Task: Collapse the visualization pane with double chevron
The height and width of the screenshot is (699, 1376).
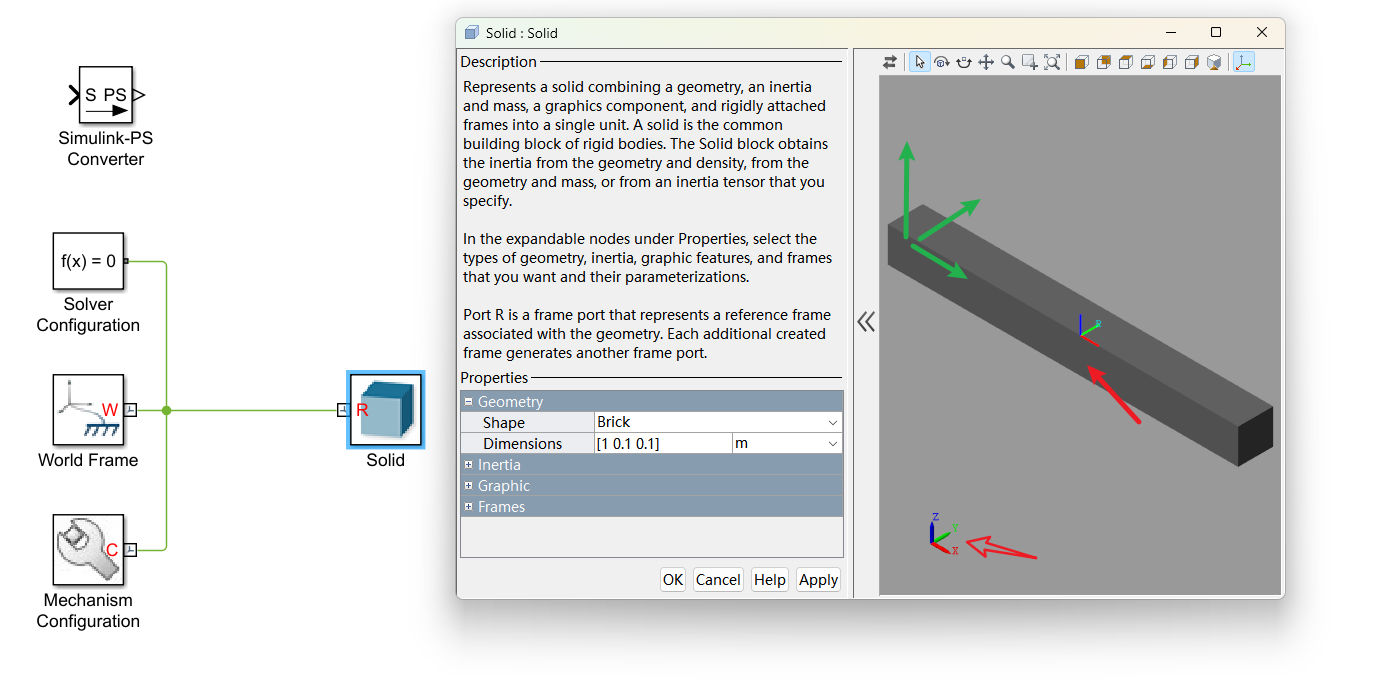Action: coord(866,322)
